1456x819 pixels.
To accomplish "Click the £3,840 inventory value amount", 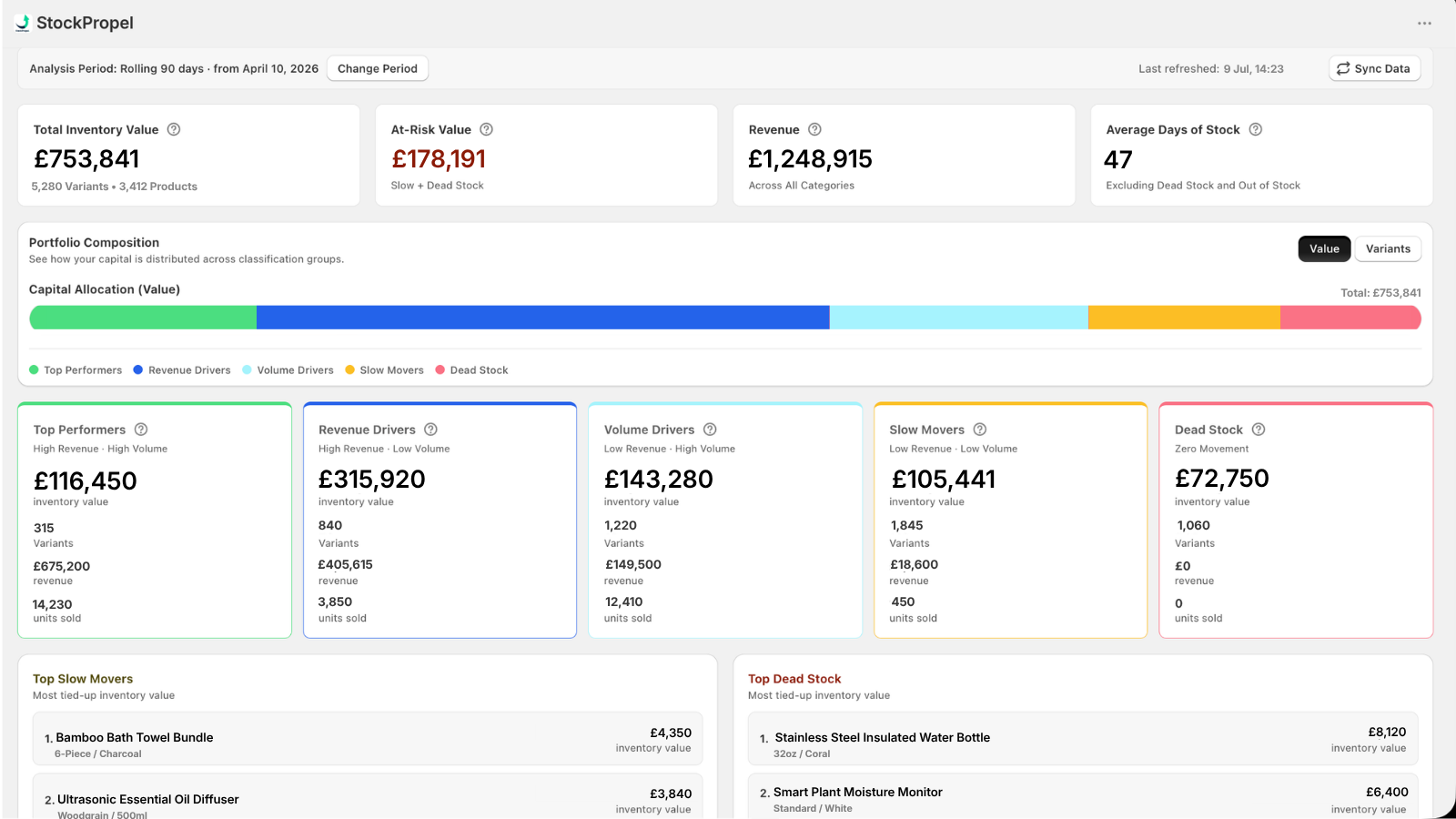I will click(671, 794).
